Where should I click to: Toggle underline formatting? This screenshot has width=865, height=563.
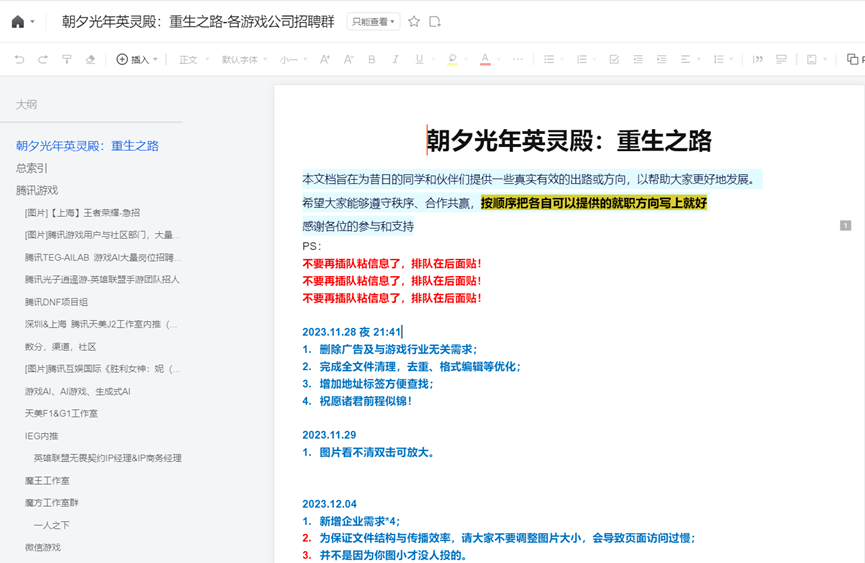pos(419,60)
